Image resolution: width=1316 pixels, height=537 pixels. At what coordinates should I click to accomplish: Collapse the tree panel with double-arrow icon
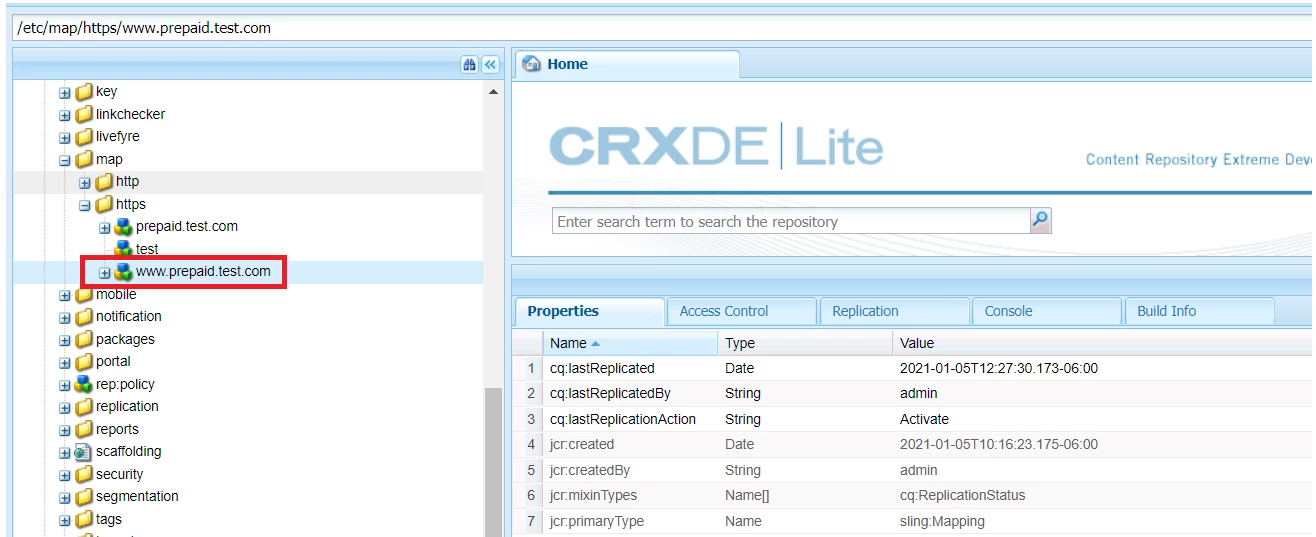(x=490, y=64)
